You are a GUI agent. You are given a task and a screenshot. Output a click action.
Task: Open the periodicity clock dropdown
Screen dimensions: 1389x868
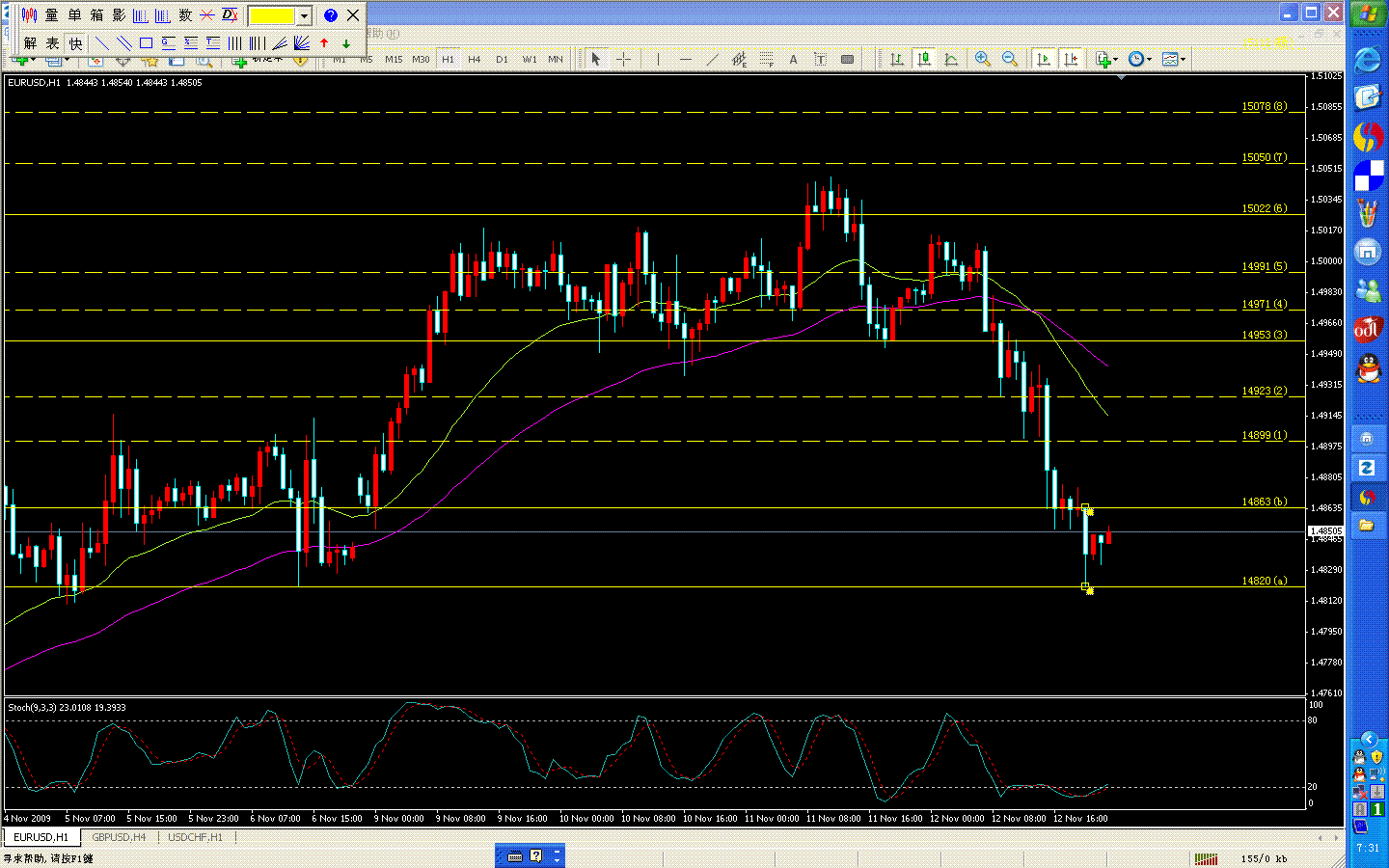tap(1139, 59)
